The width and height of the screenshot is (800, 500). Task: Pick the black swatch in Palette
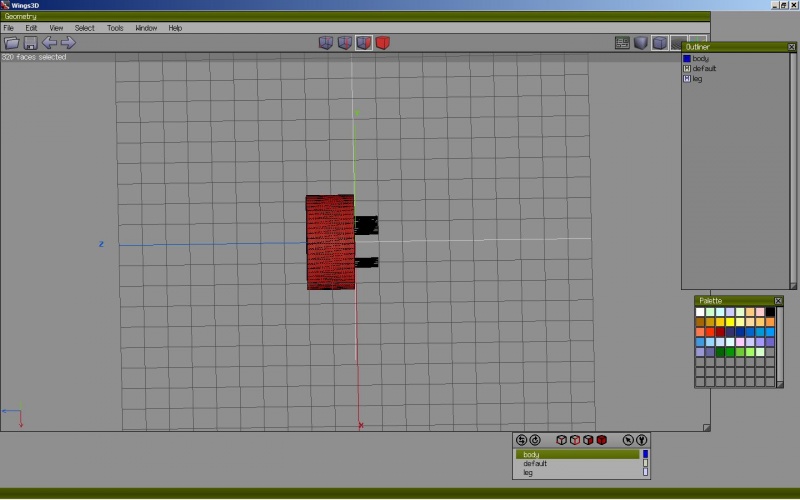770,311
